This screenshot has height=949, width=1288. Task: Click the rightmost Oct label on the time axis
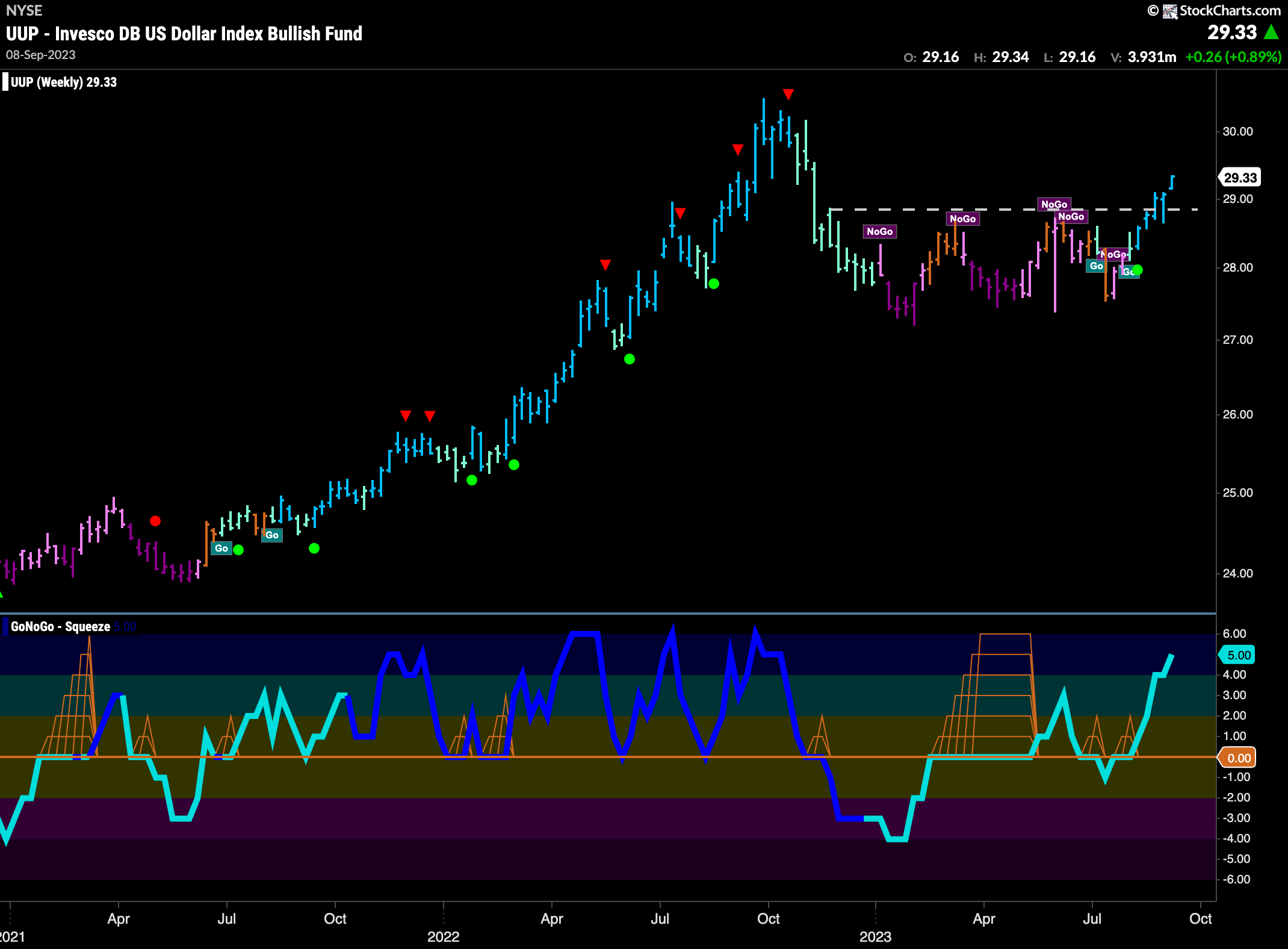(x=1201, y=919)
